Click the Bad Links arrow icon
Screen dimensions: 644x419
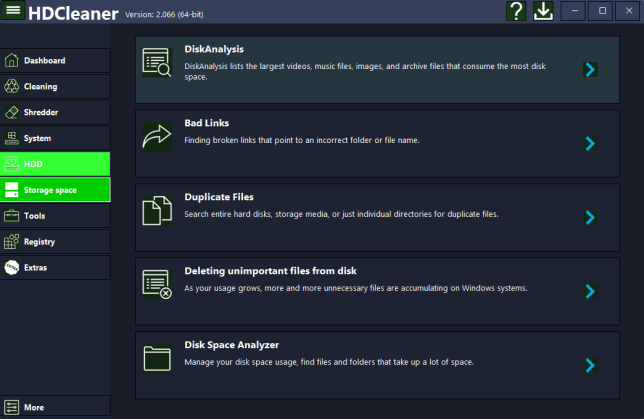[157, 136]
